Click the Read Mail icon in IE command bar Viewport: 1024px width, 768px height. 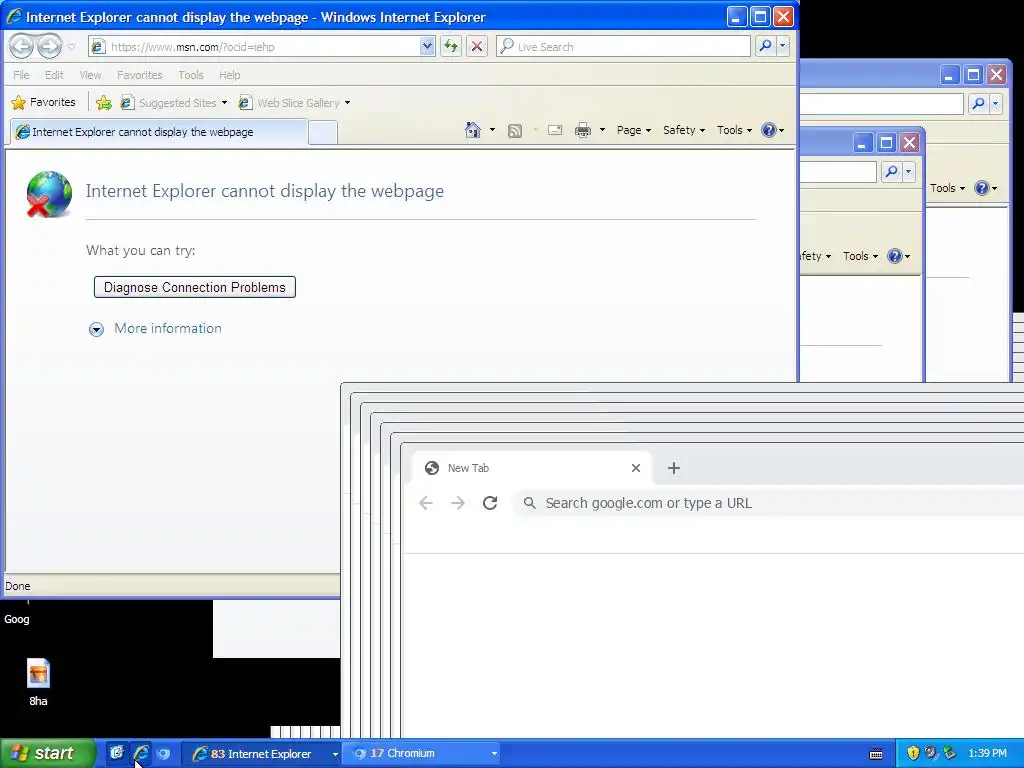tap(555, 130)
